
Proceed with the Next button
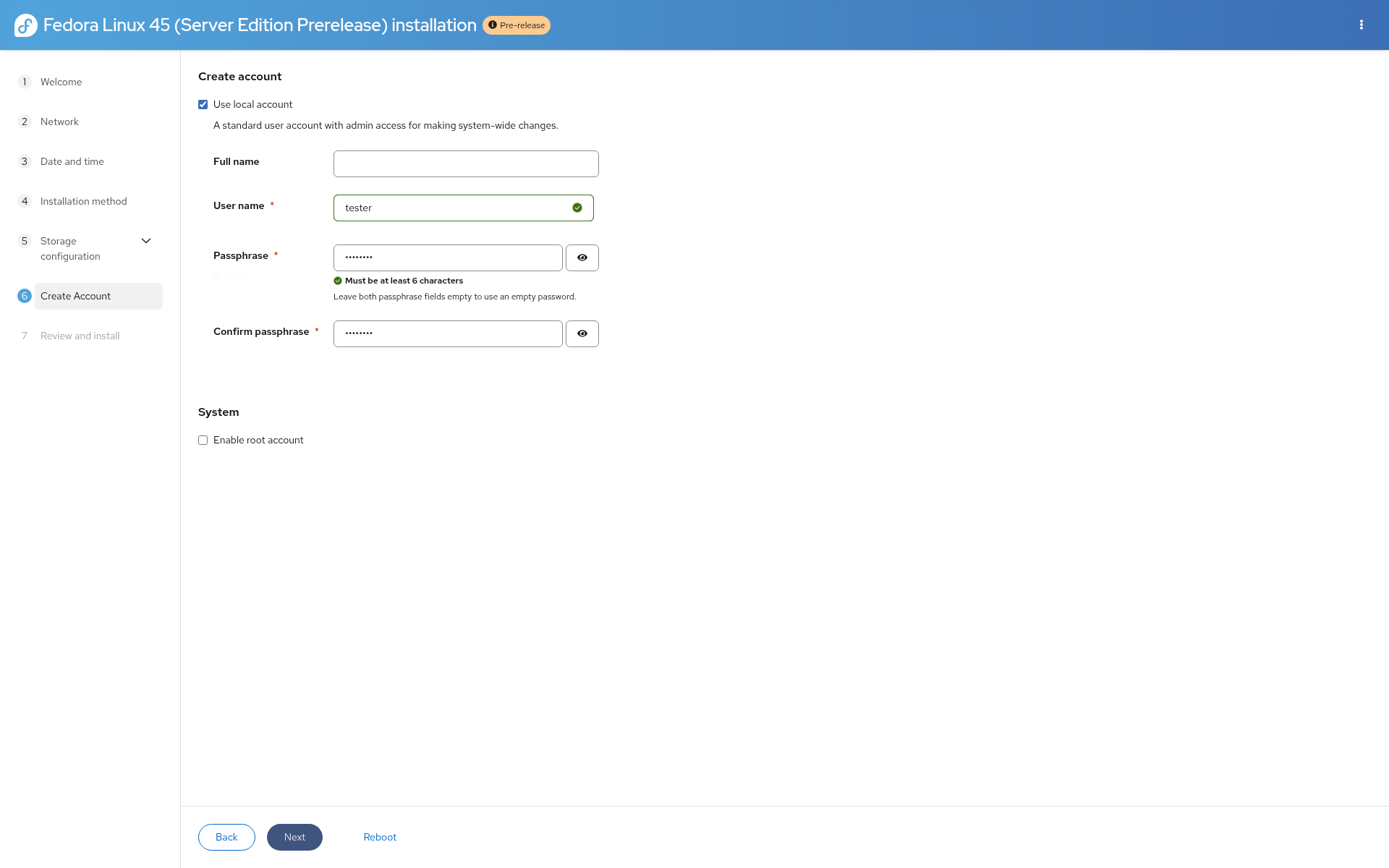[x=294, y=837]
